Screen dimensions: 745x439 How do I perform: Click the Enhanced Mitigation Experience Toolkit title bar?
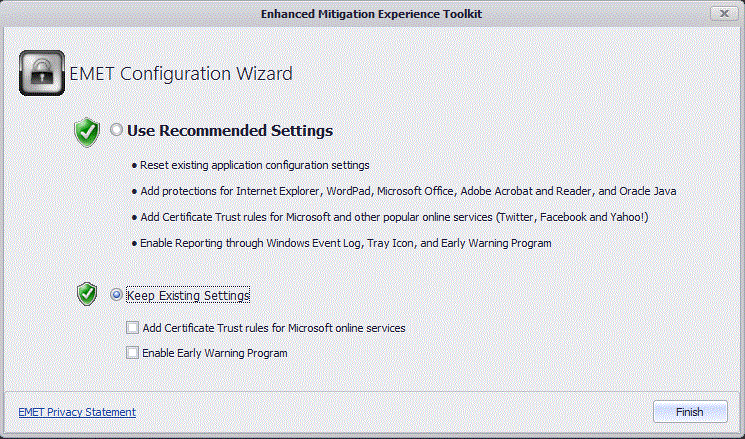pyautogui.click(x=371, y=13)
